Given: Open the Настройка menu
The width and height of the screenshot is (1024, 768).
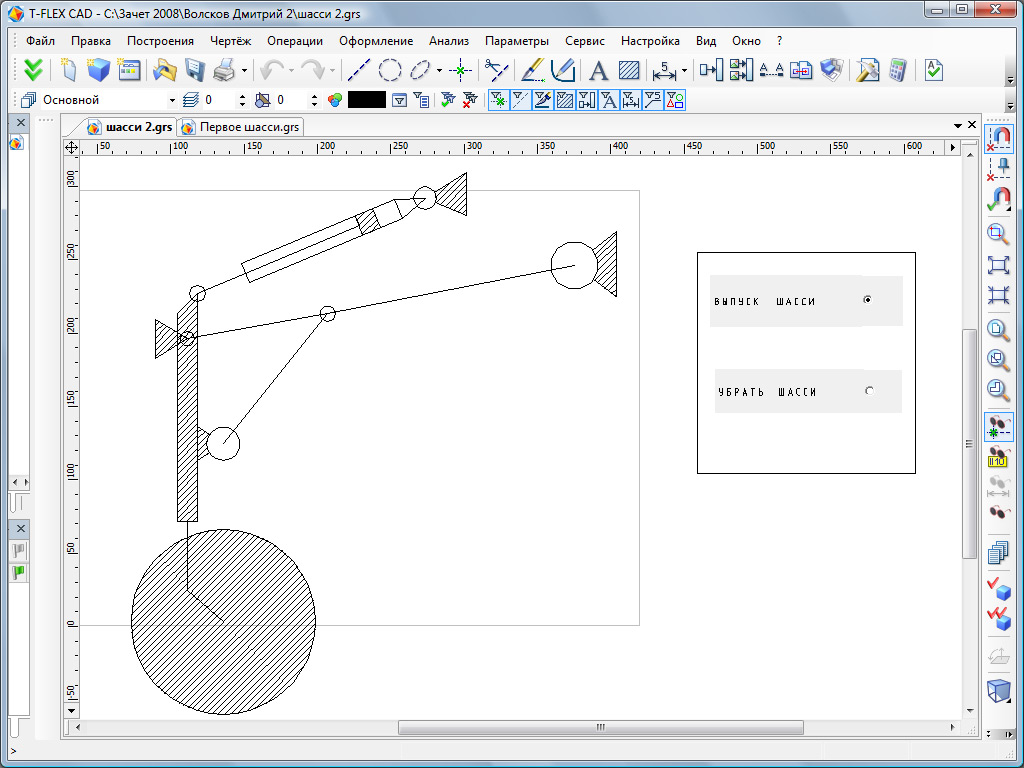Looking at the screenshot, I should (650, 40).
